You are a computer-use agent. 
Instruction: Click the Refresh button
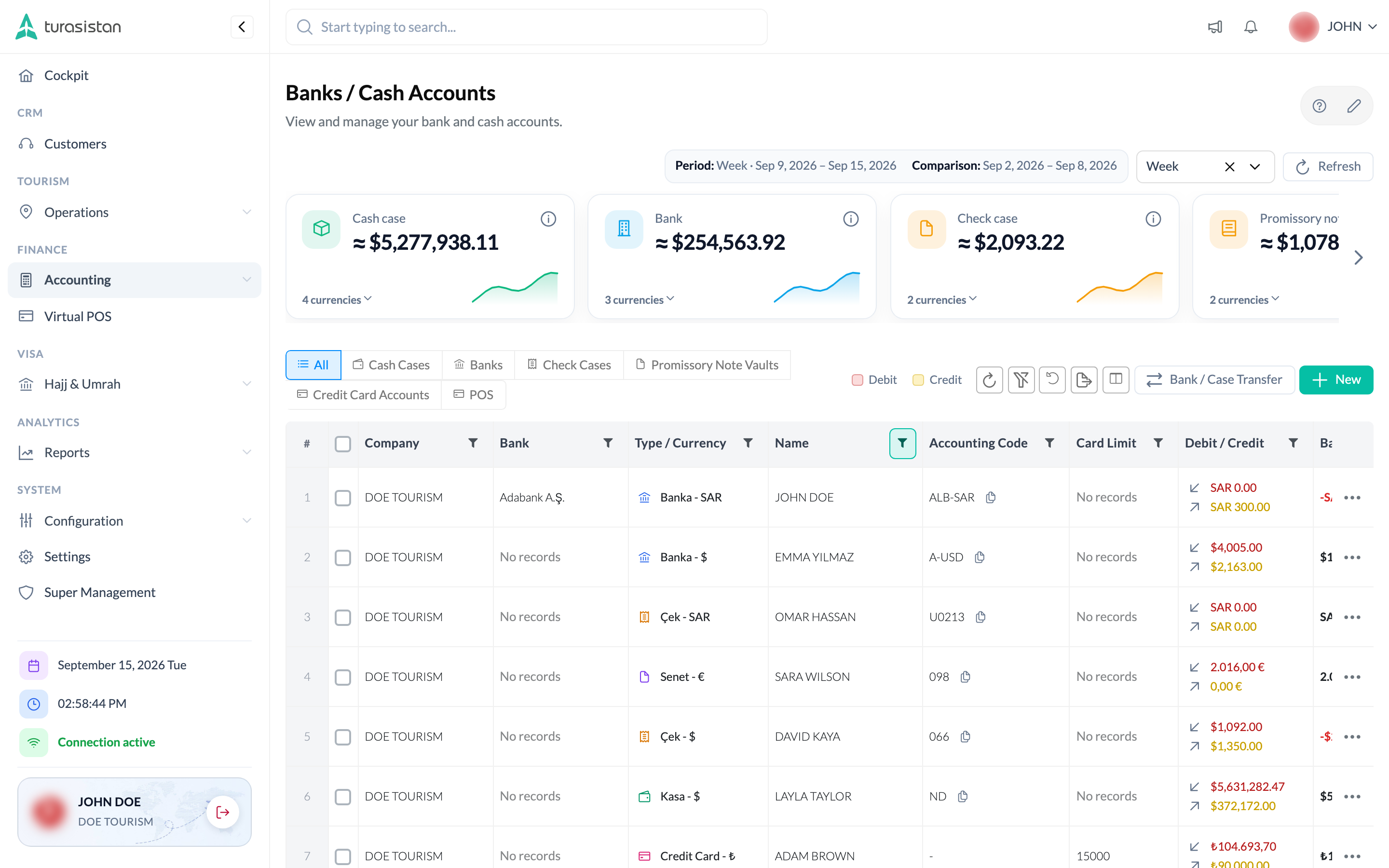1328,167
